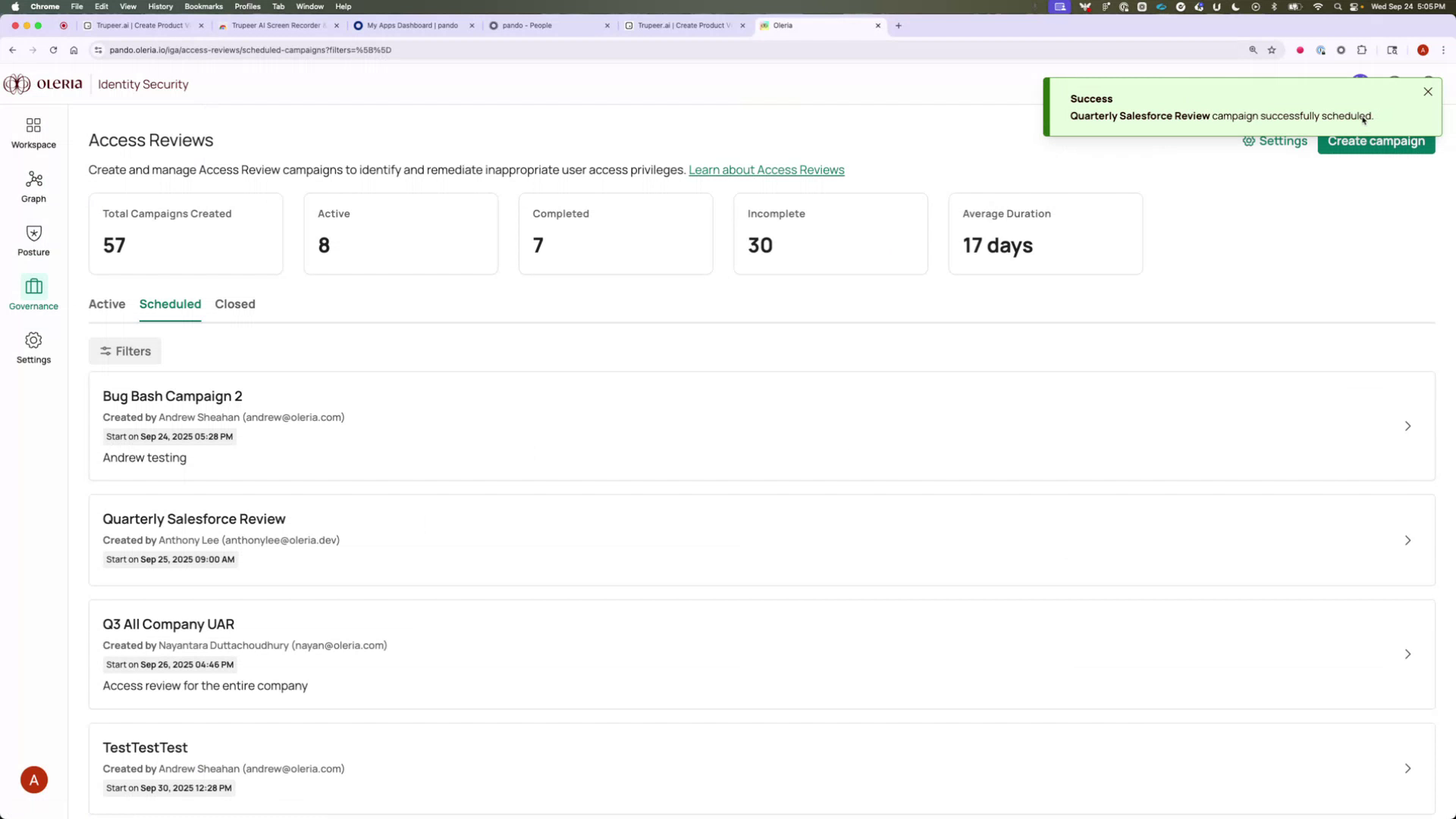The width and height of the screenshot is (1456, 819).
Task: Open the Chrome extensions puzzle icon
Action: pyautogui.click(x=1362, y=50)
